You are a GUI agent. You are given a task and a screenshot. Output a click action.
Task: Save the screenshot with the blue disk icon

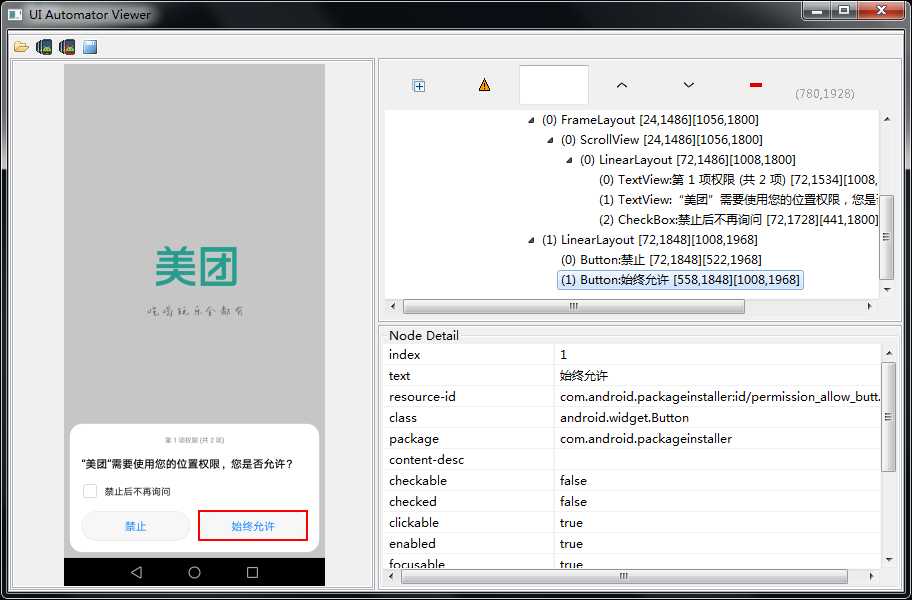coord(90,47)
